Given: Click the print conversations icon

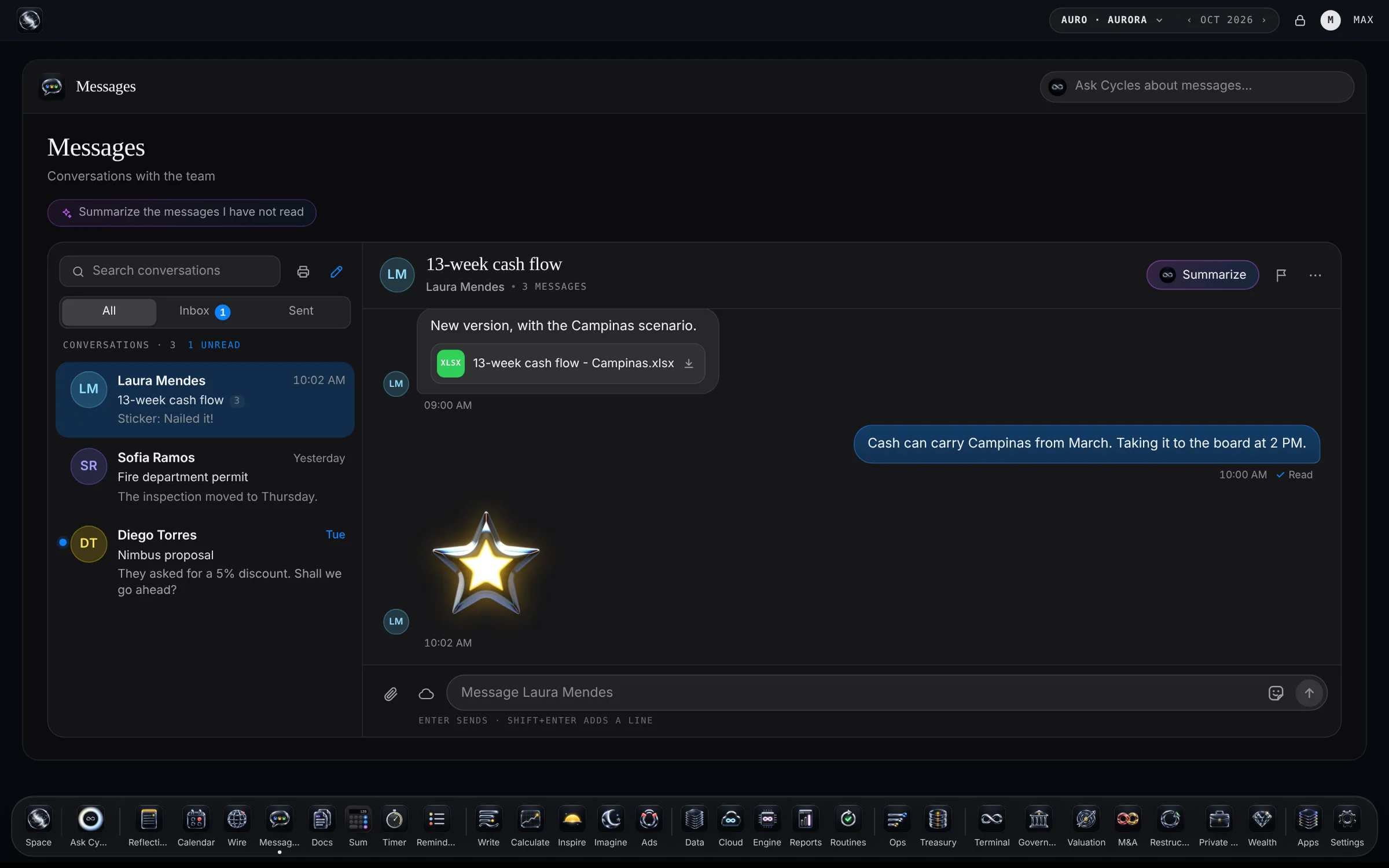Looking at the screenshot, I should tap(303, 271).
